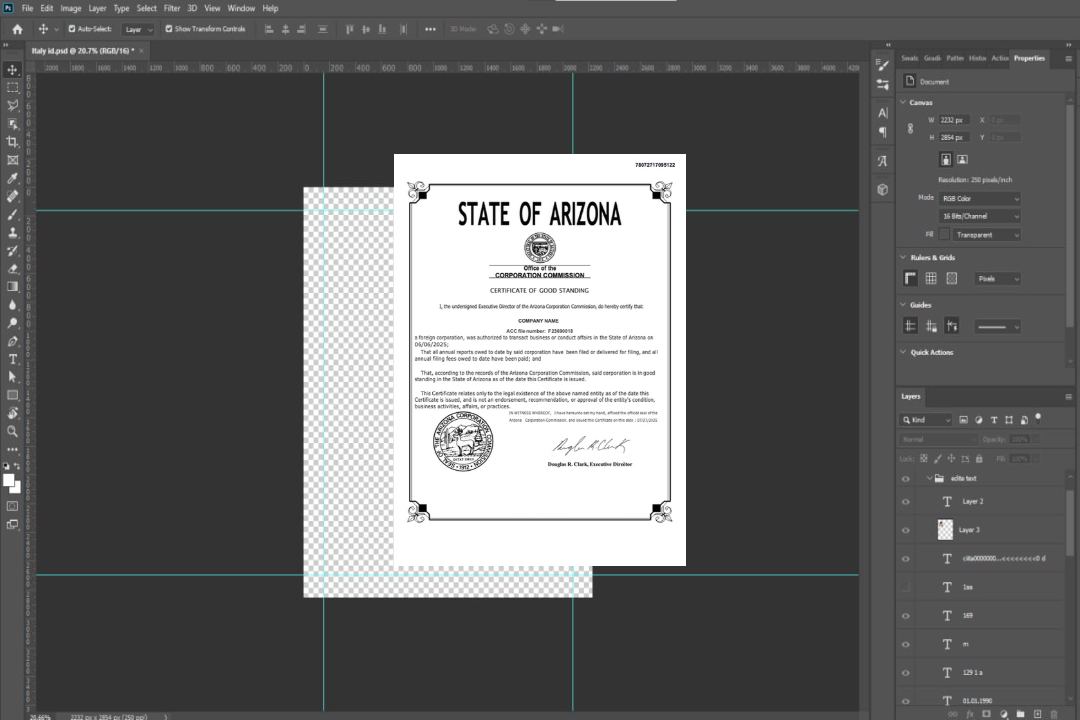Switch to the History panel tab
Viewport: 1080px width, 720px height.
pyautogui.click(x=977, y=59)
